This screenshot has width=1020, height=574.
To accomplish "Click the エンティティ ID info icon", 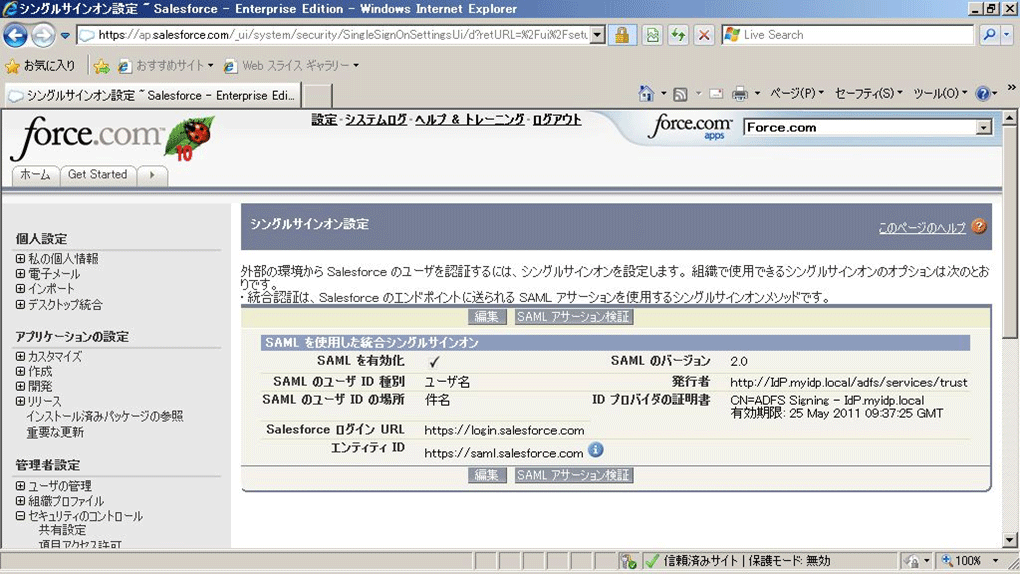I will click(595, 450).
